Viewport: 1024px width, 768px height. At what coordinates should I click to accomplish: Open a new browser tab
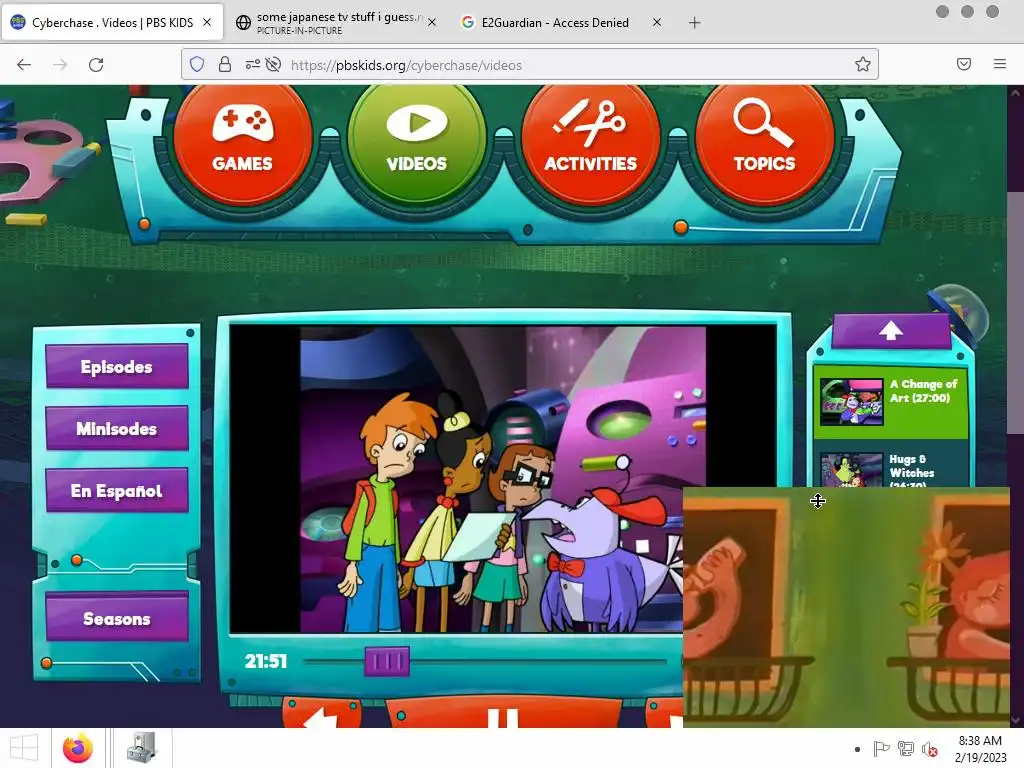click(x=694, y=23)
